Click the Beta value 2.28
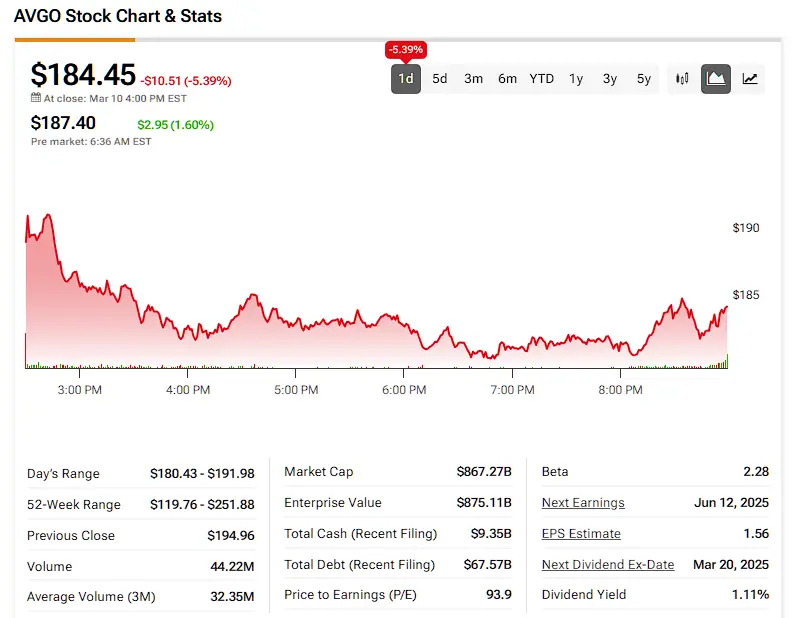 point(756,472)
